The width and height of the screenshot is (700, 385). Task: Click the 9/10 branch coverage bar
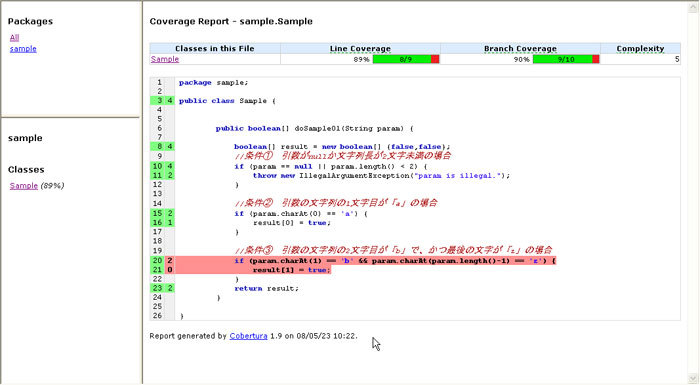(566, 59)
